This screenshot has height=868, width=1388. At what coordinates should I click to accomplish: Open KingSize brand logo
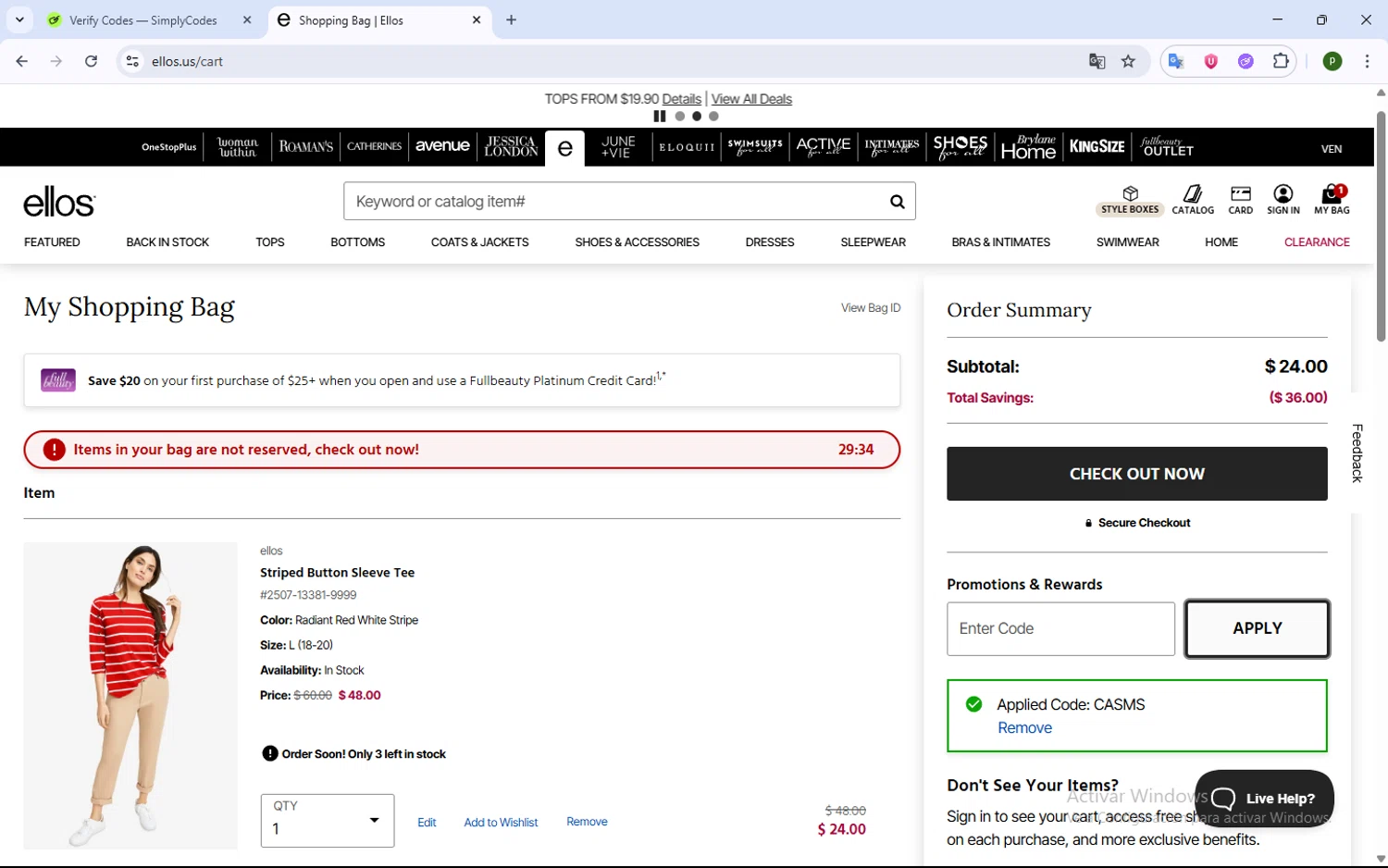point(1097,147)
